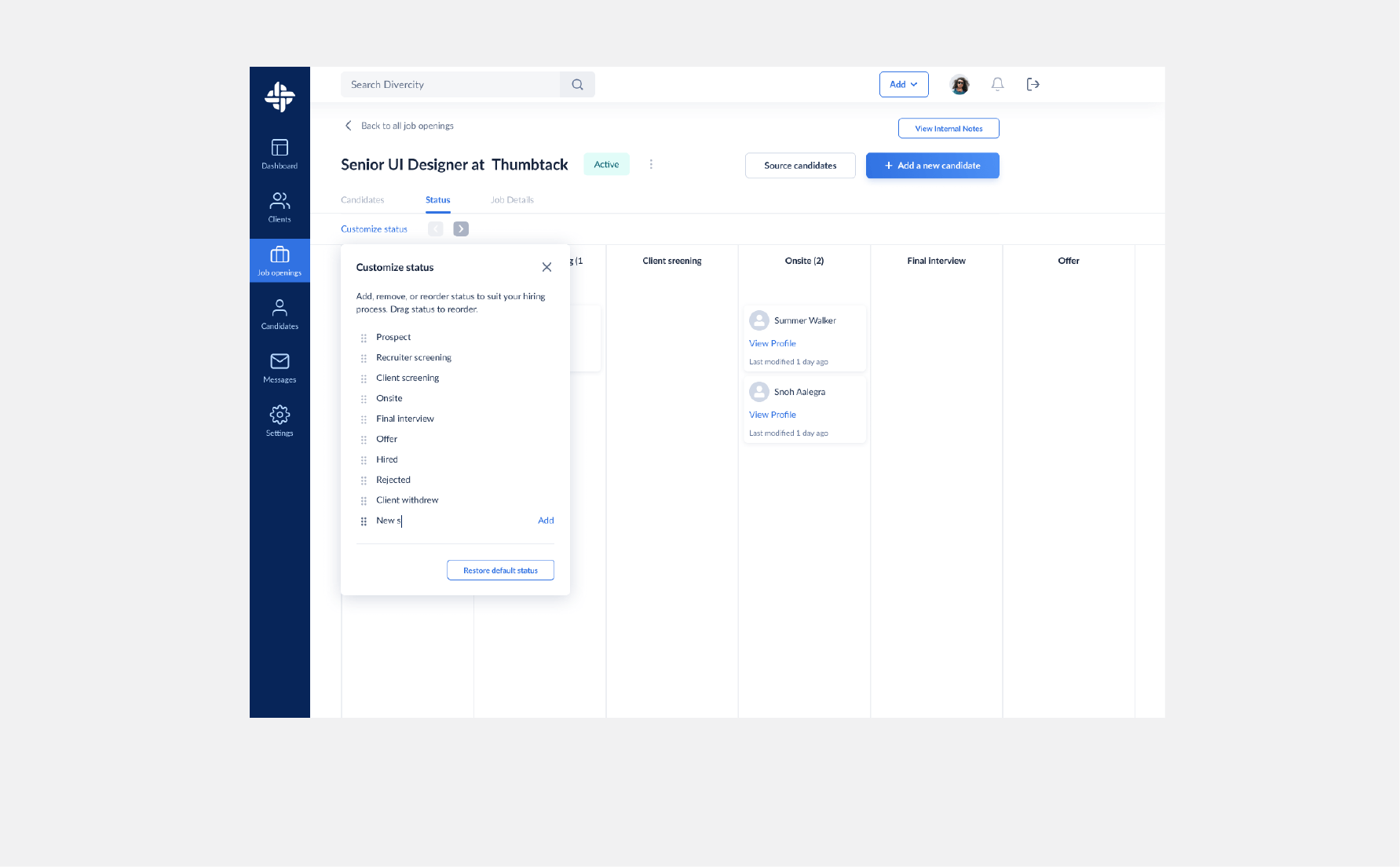Click the search magnifier icon
This screenshot has height=867, width=1400.
tap(577, 85)
